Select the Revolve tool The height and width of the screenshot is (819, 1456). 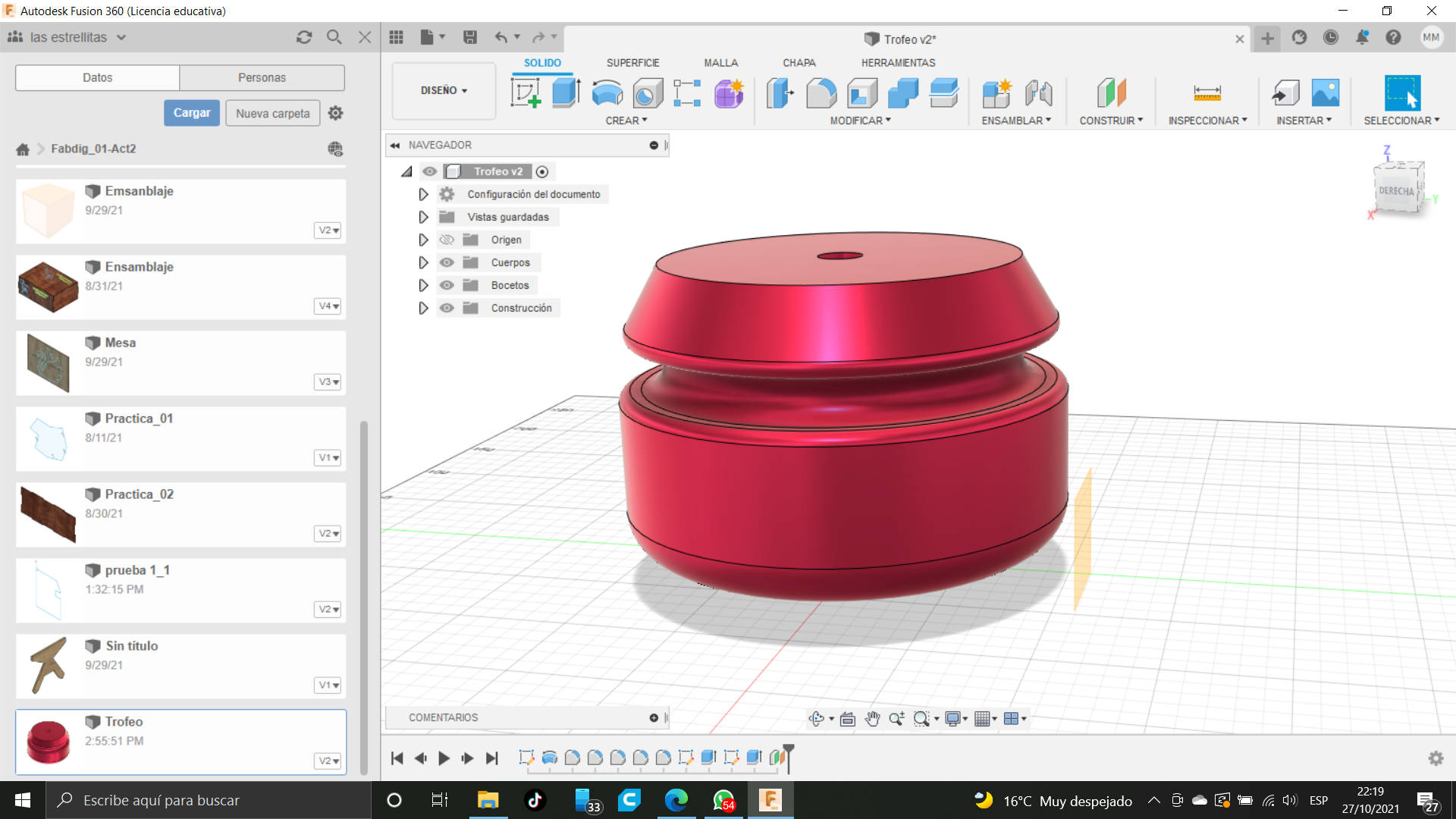point(607,93)
